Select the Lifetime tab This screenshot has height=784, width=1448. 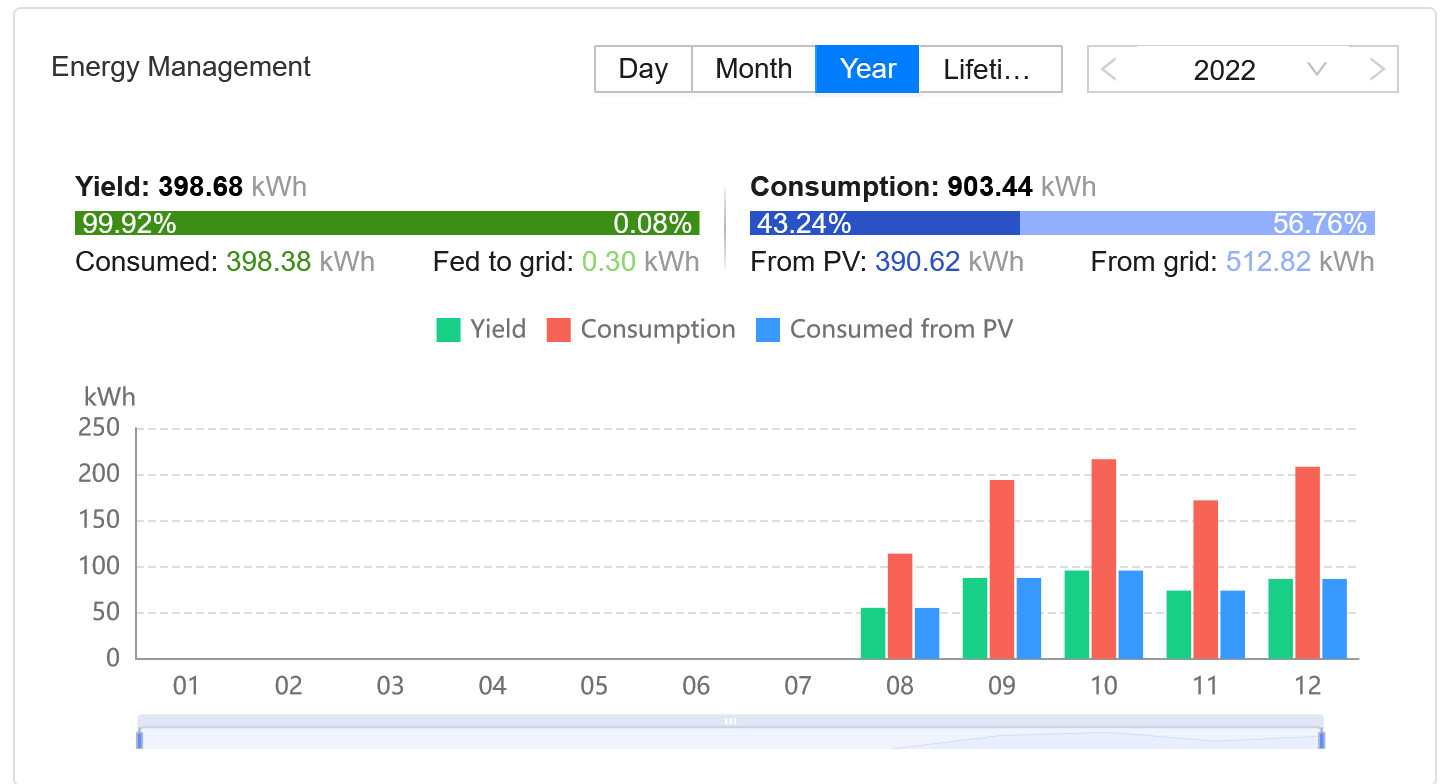pos(988,69)
